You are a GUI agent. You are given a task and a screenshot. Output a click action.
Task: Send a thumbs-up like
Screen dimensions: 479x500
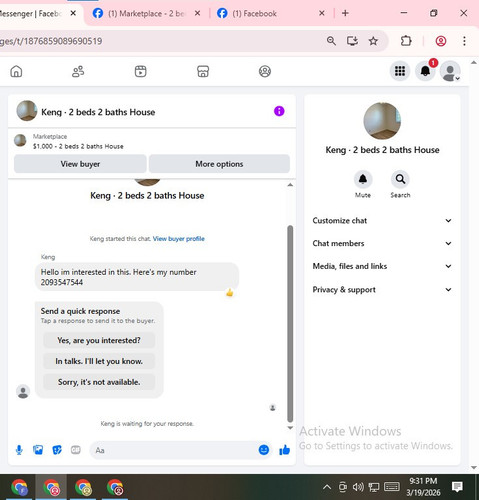click(x=284, y=450)
